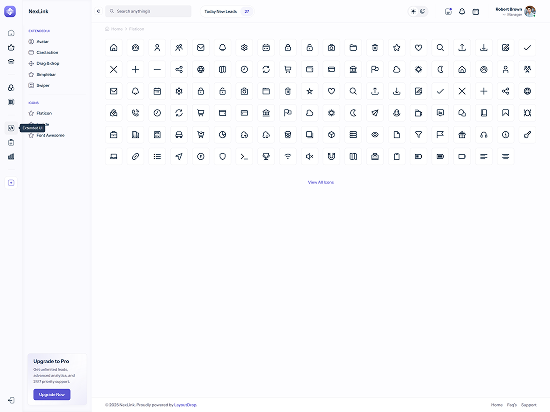Focus the Search anything input field
The width and height of the screenshot is (550, 412).
coord(148,11)
